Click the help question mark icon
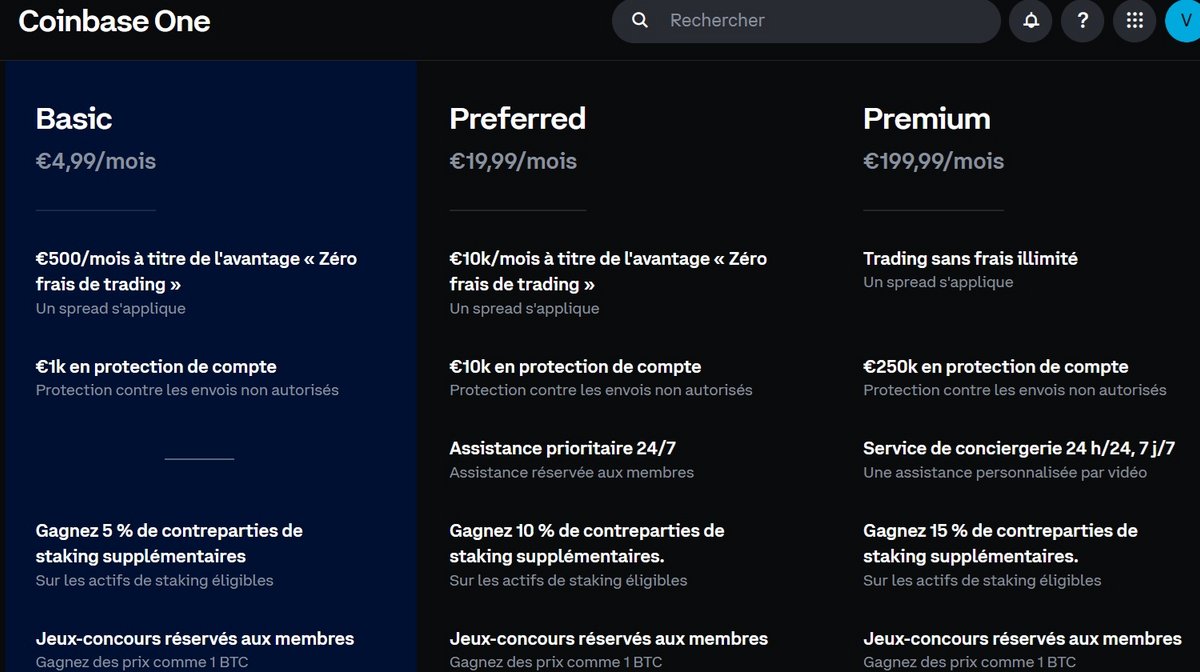This screenshot has width=1200, height=672. tap(1082, 20)
